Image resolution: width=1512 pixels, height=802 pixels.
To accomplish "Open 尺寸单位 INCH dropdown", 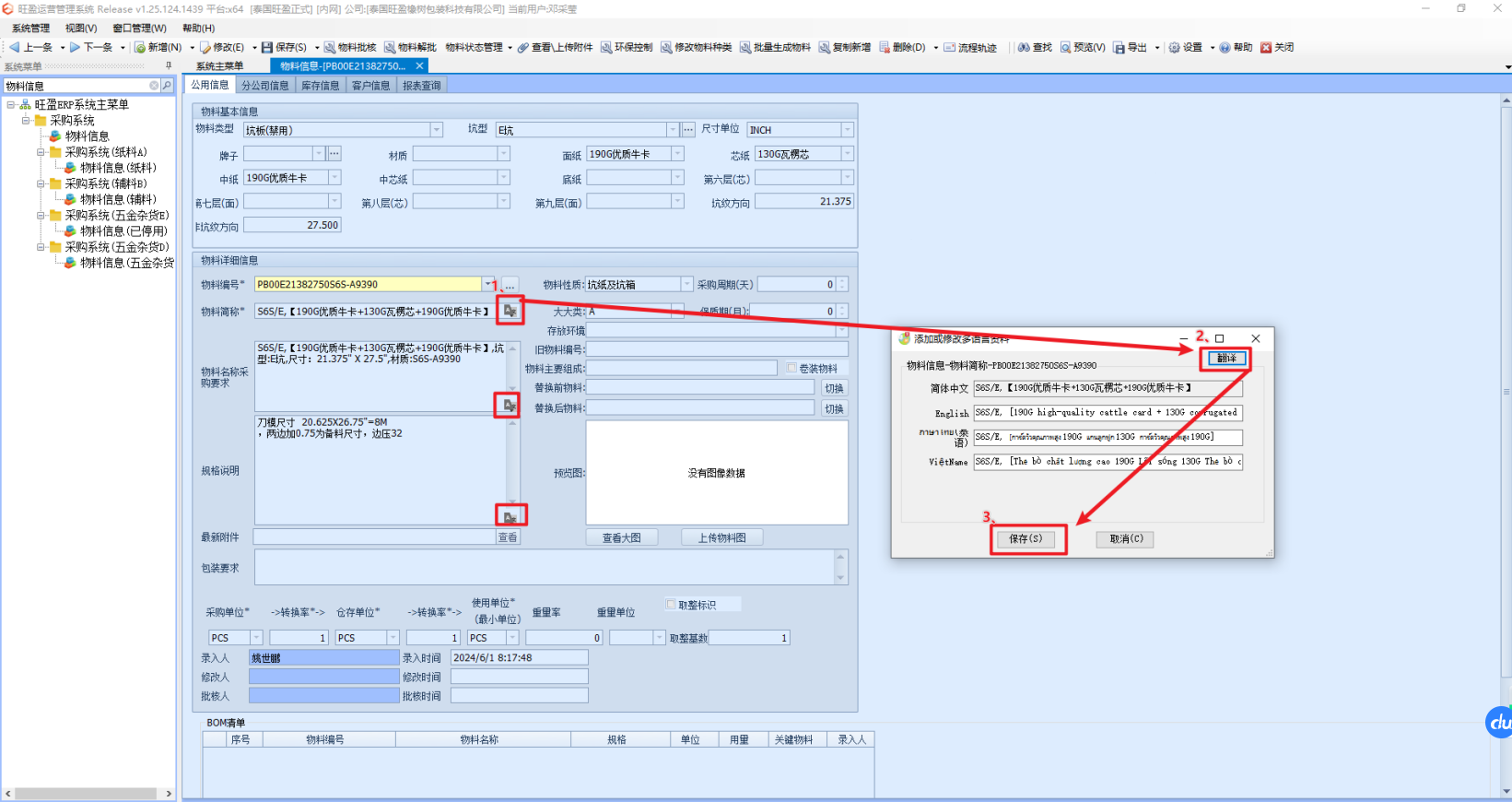I will tap(848, 130).
